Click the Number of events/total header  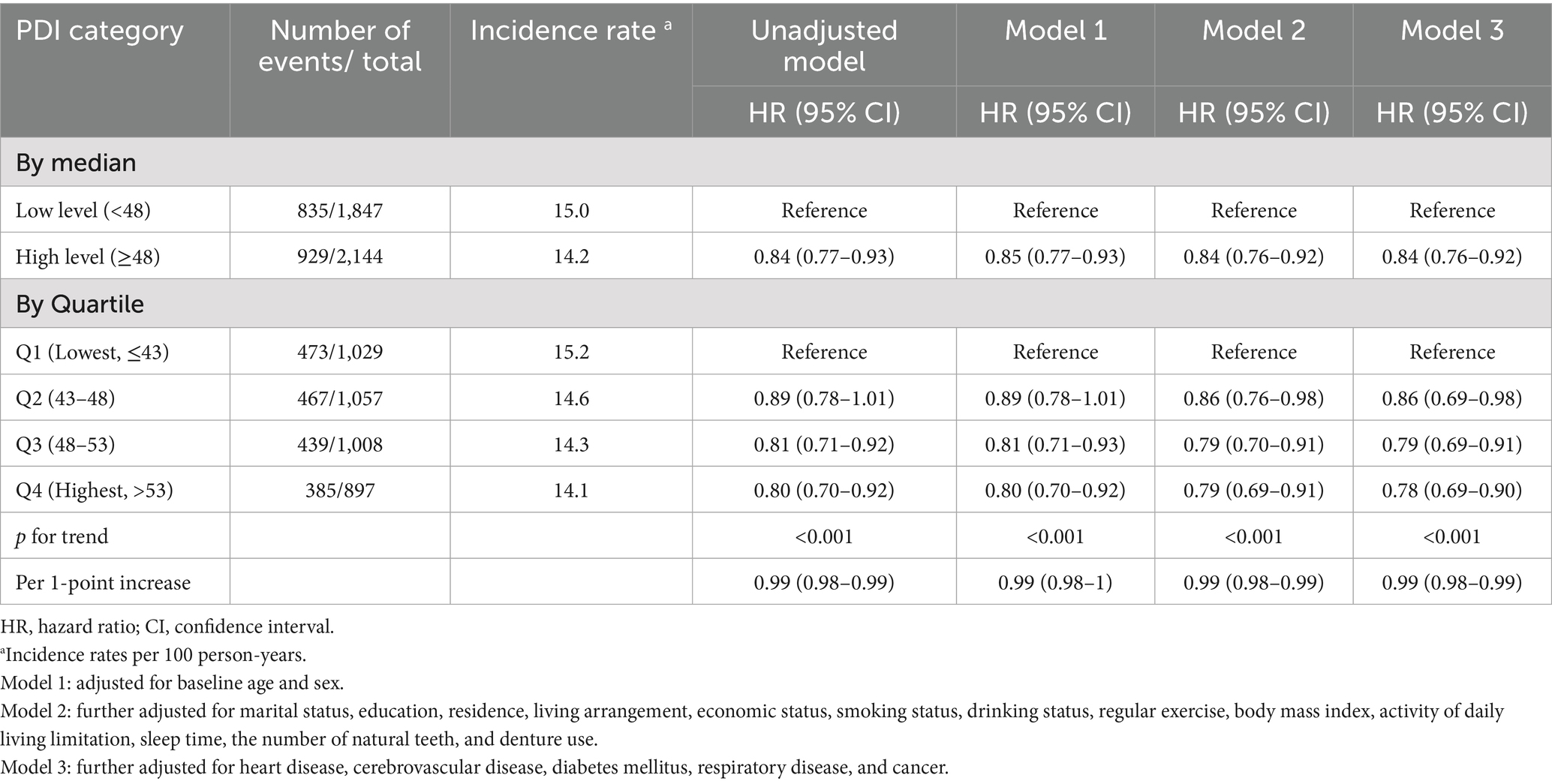tap(340, 46)
